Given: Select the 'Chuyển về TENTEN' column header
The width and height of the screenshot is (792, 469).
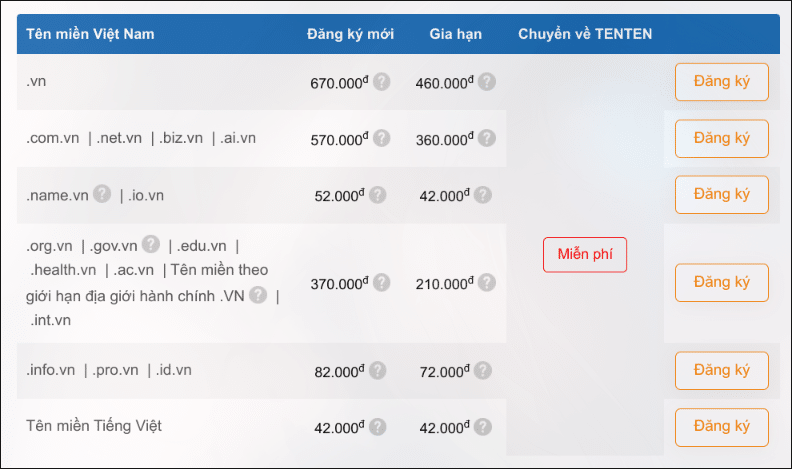Looking at the screenshot, I should pyautogui.click(x=585, y=34).
